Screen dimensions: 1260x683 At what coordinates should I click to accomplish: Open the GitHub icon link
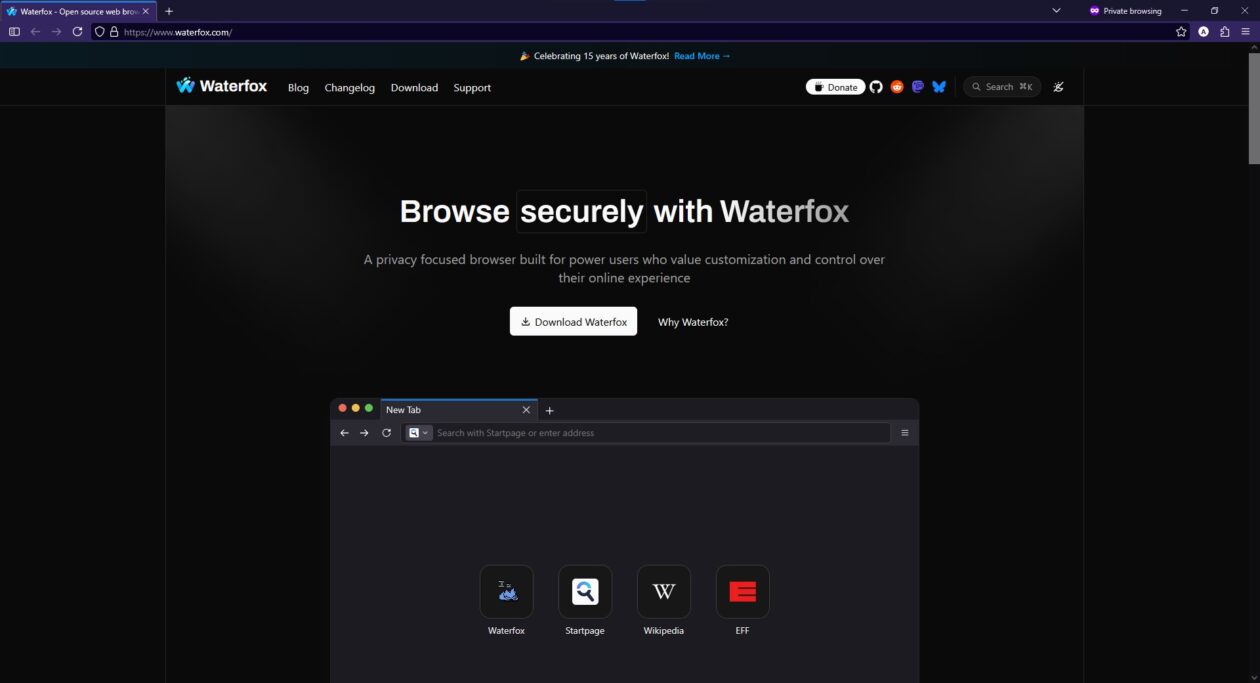[876, 87]
